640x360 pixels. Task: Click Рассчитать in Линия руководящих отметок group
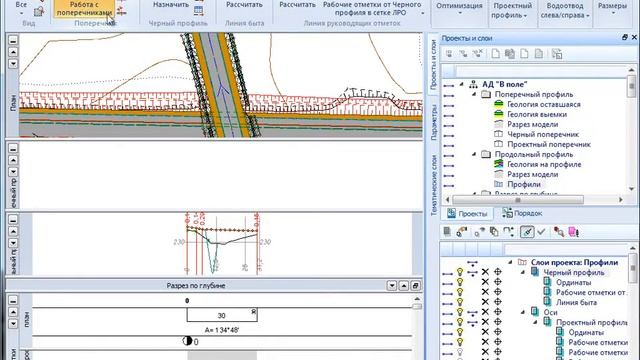click(x=297, y=5)
